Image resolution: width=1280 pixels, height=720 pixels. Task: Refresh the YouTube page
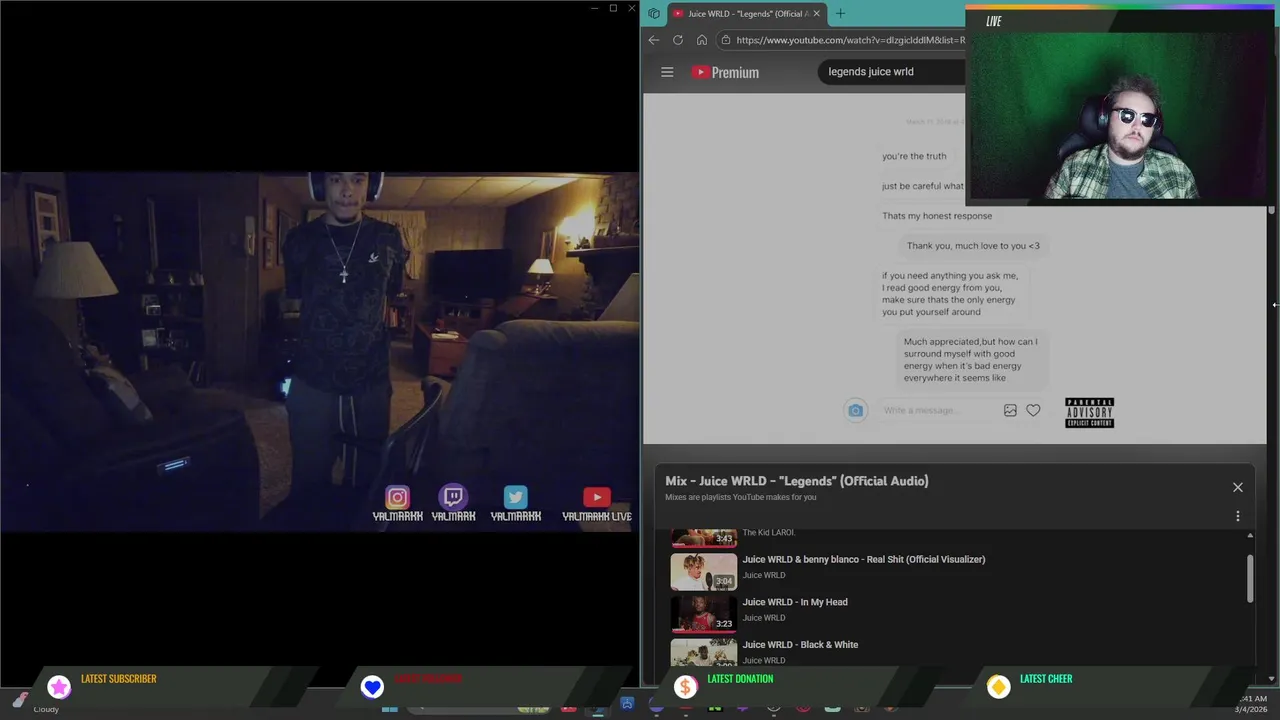click(x=678, y=40)
